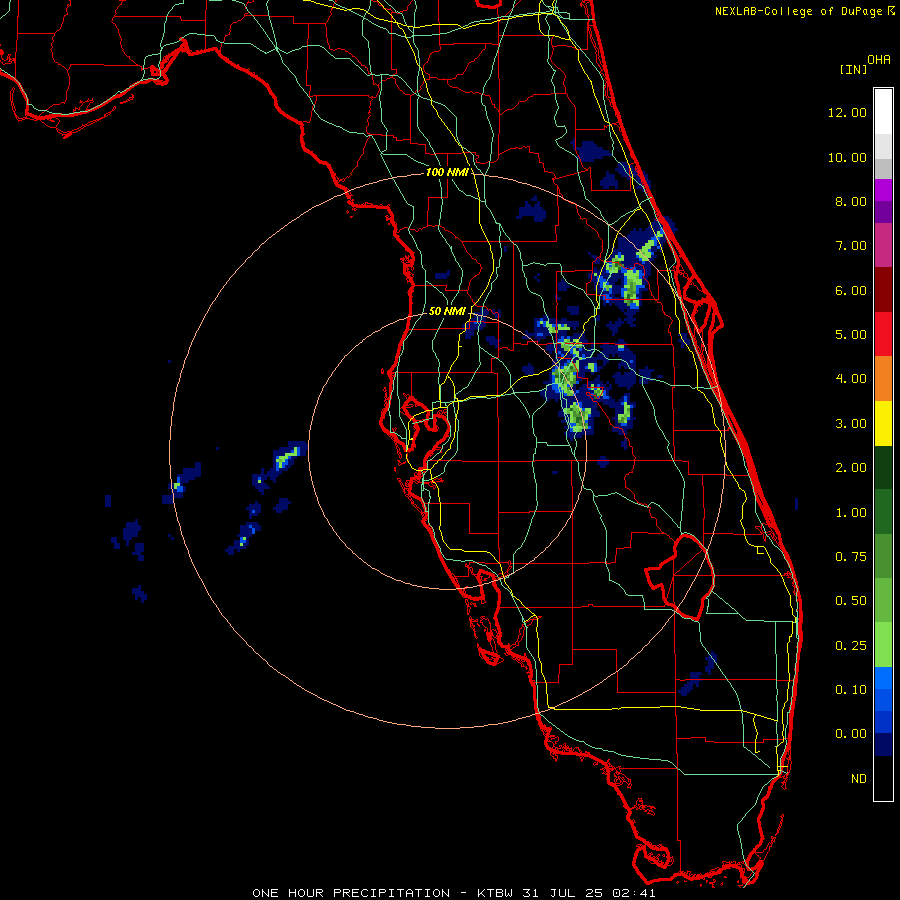
Task: Click the 1.00 legend value
Action: (x=851, y=513)
